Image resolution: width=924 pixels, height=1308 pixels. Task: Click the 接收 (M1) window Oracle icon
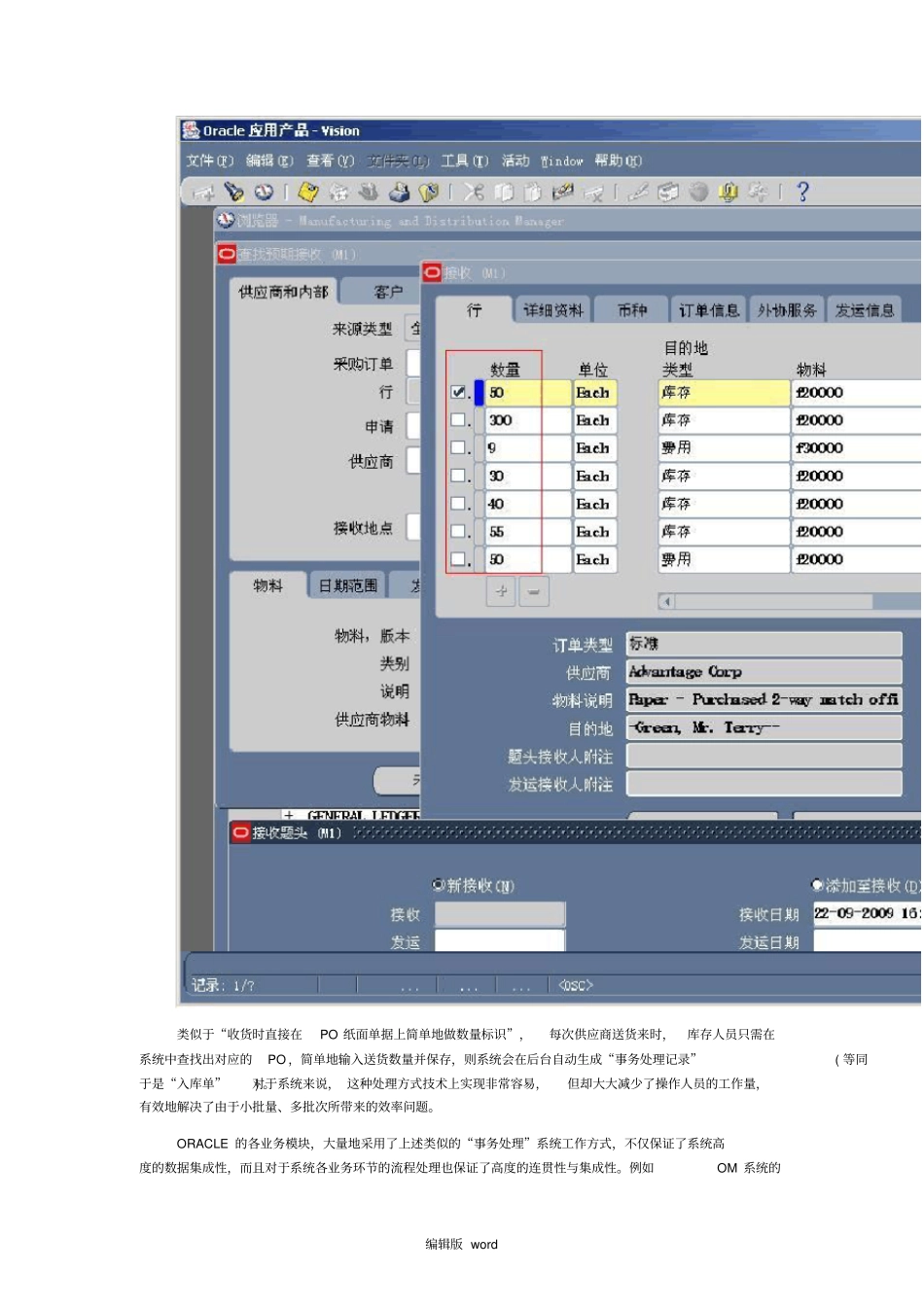coord(433,272)
